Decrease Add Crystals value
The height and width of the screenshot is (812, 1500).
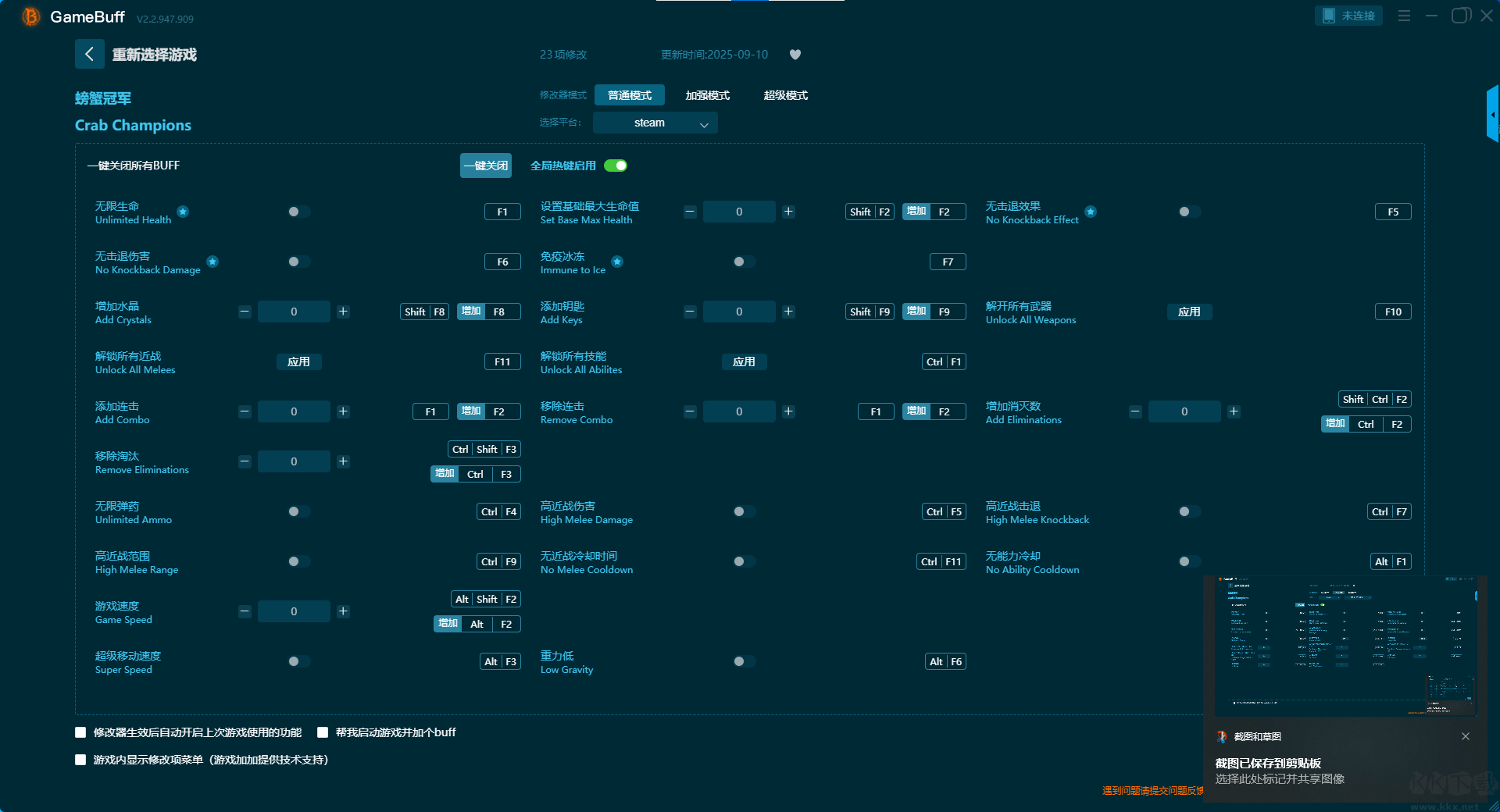[245, 312]
